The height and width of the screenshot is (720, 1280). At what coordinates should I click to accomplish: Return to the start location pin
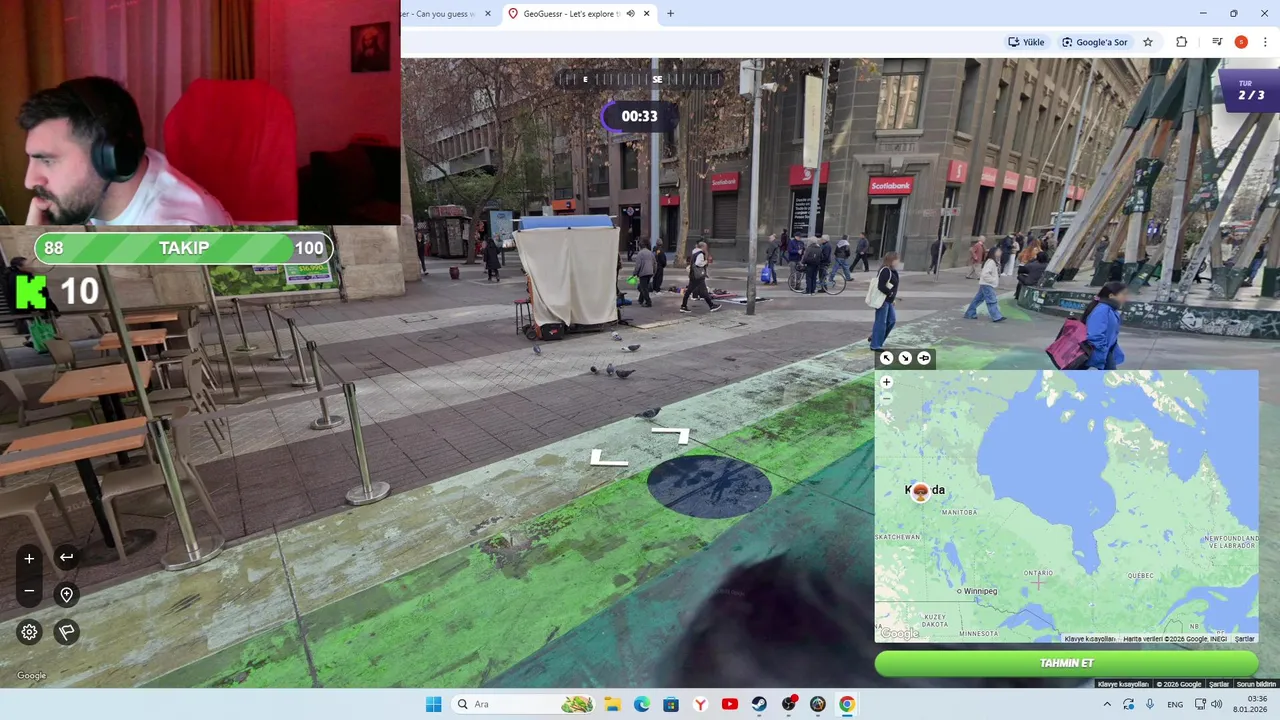(x=66, y=595)
